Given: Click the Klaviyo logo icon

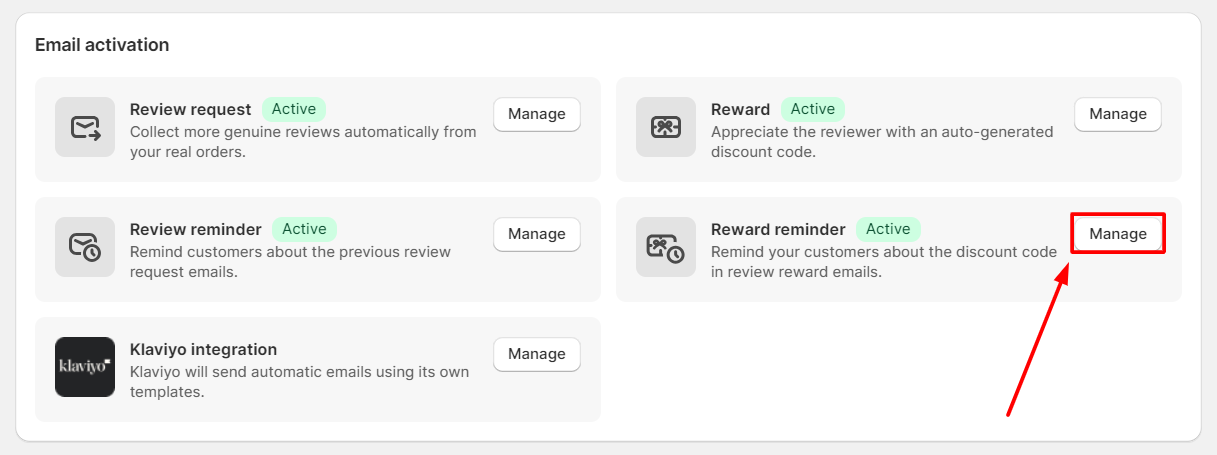Looking at the screenshot, I should 85,367.
